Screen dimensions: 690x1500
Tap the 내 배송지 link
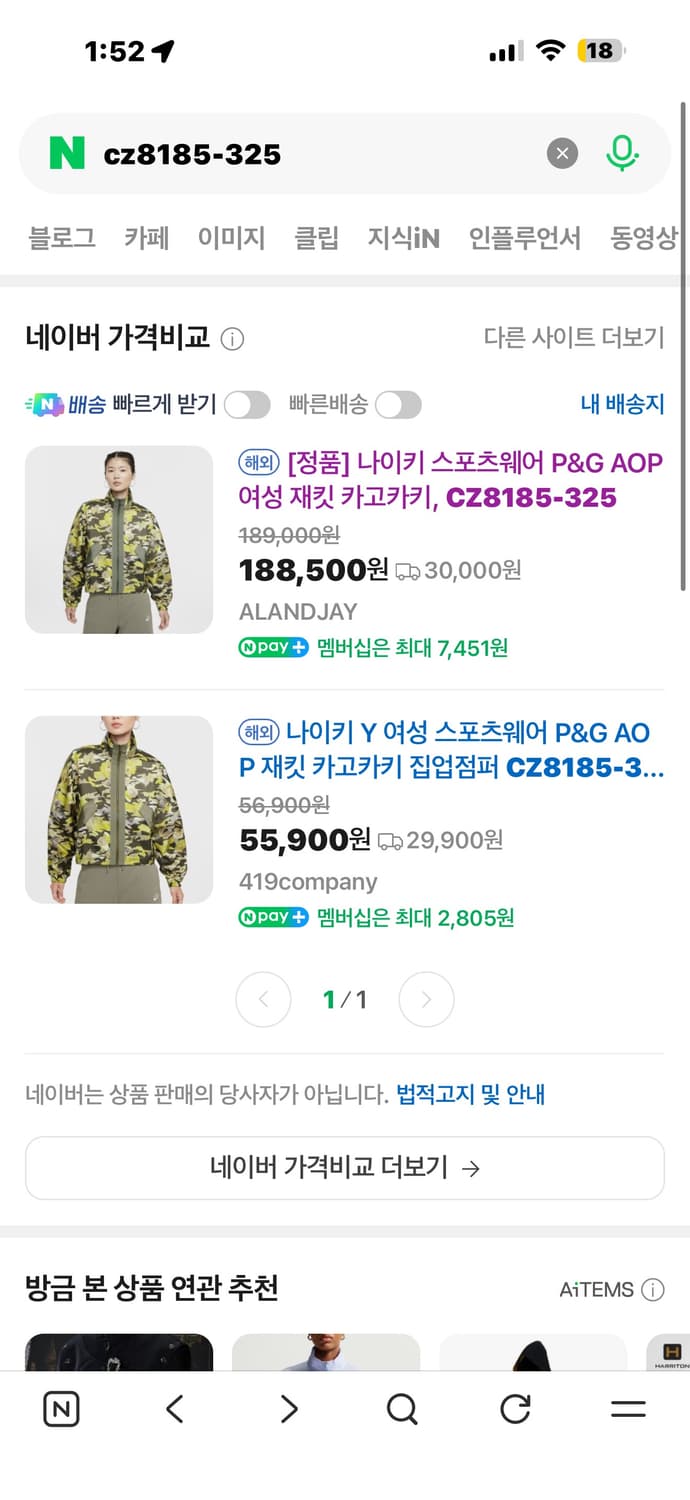(623, 404)
